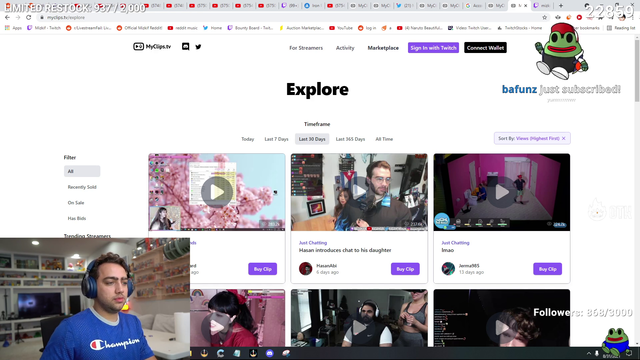
Task: Open the Apps bookmark grid icon
Action: click(7, 28)
